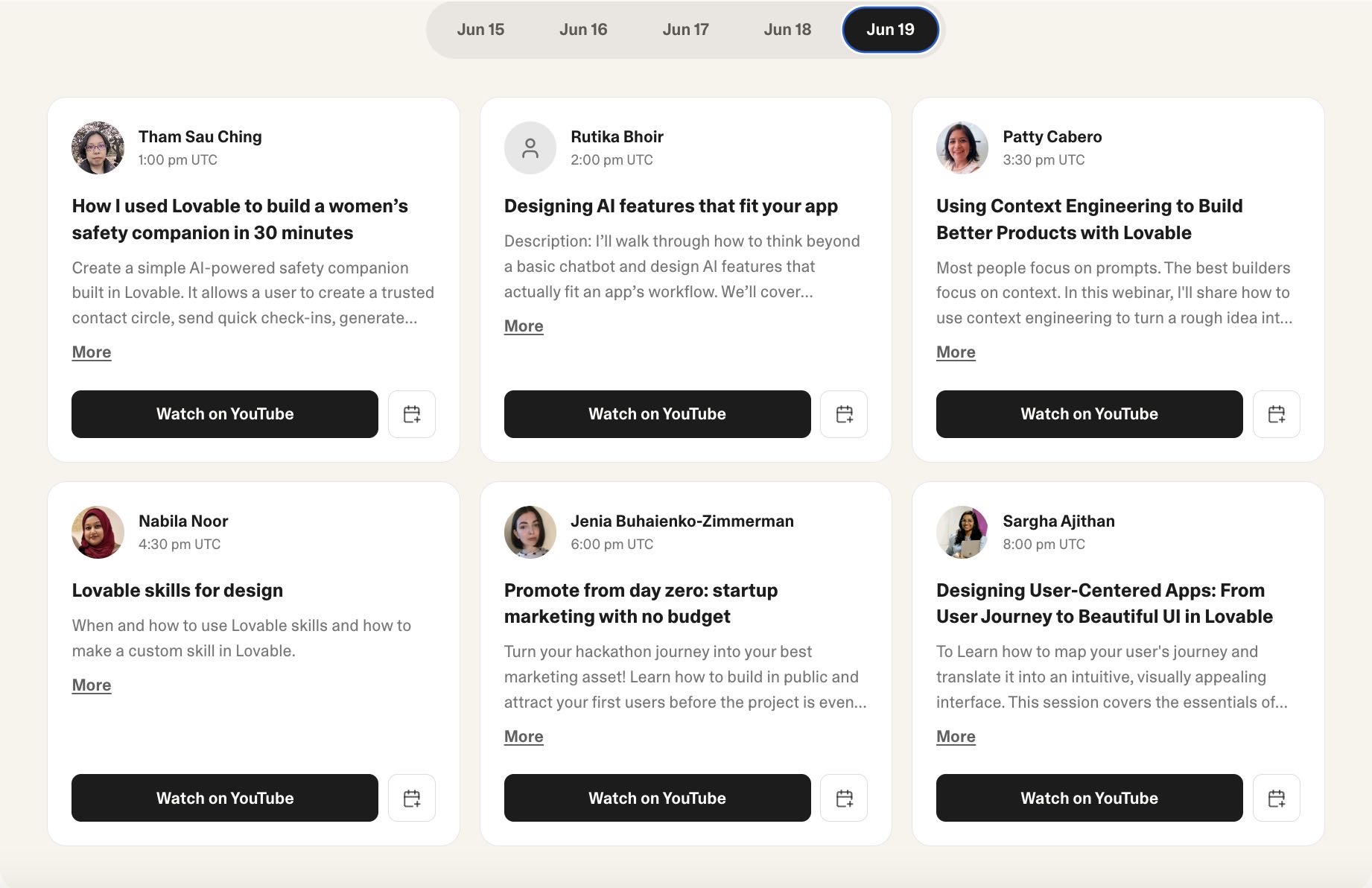Viewport: 1372px width, 888px height.
Task: Click the time '4:30 pm UTC'
Action: [x=180, y=545]
